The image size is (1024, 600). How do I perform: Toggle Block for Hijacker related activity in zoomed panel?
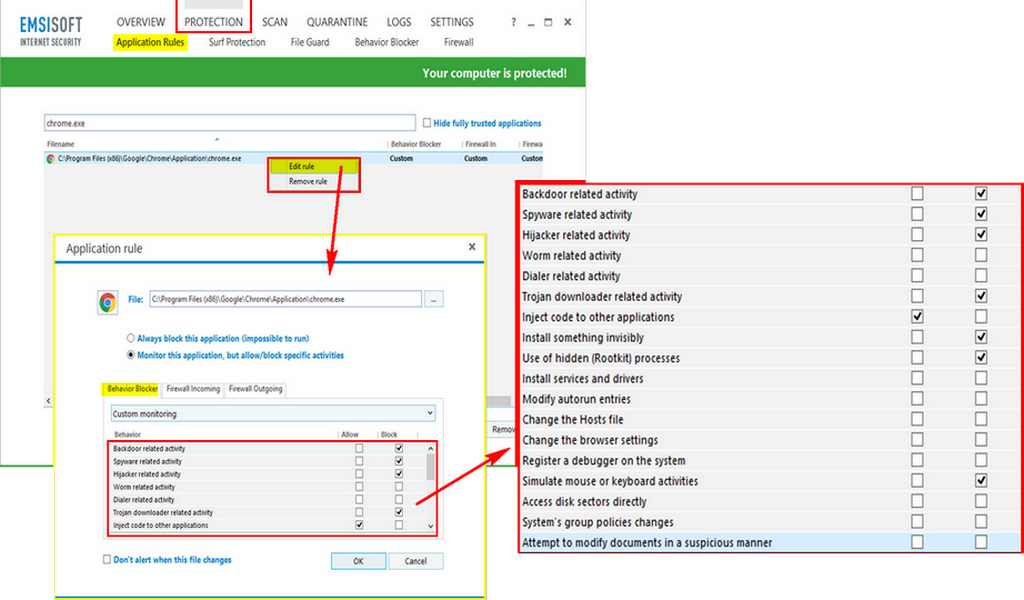(x=981, y=234)
